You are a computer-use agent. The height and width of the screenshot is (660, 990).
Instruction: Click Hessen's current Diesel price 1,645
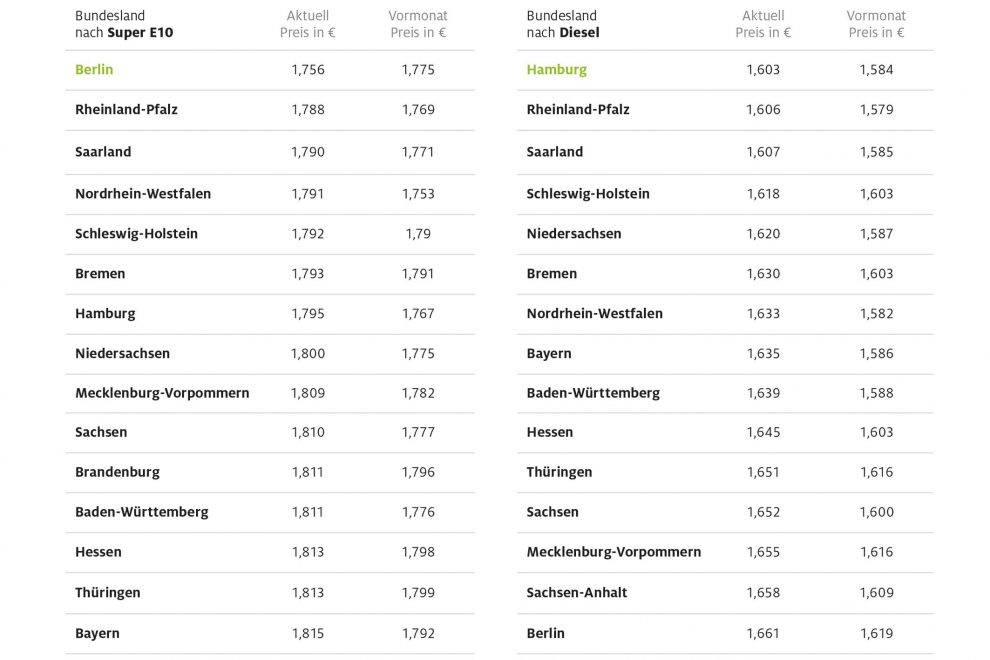[763, 433]
